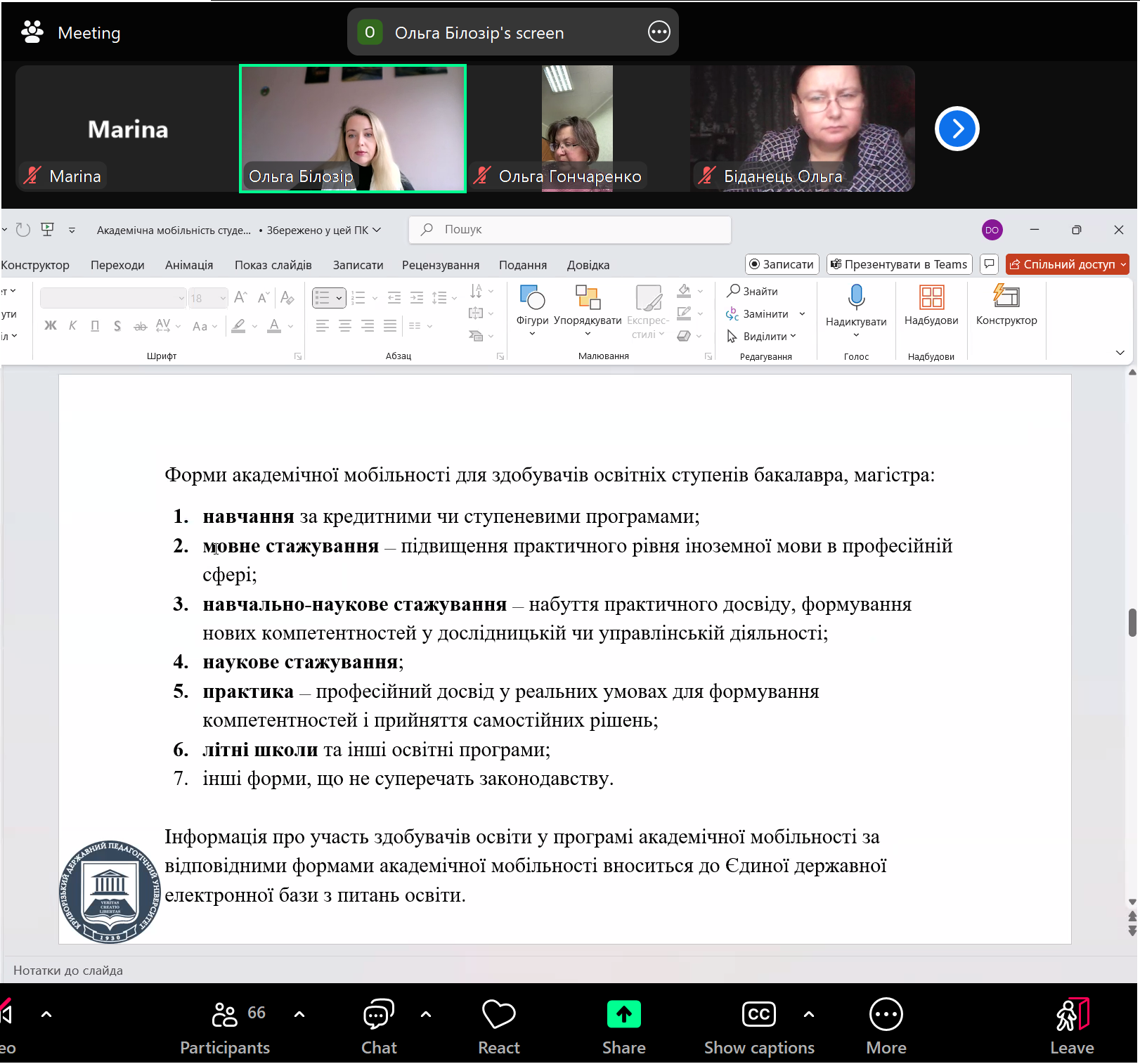
Task: Toggle italic К formatting
Action: [x=72, y=325]
